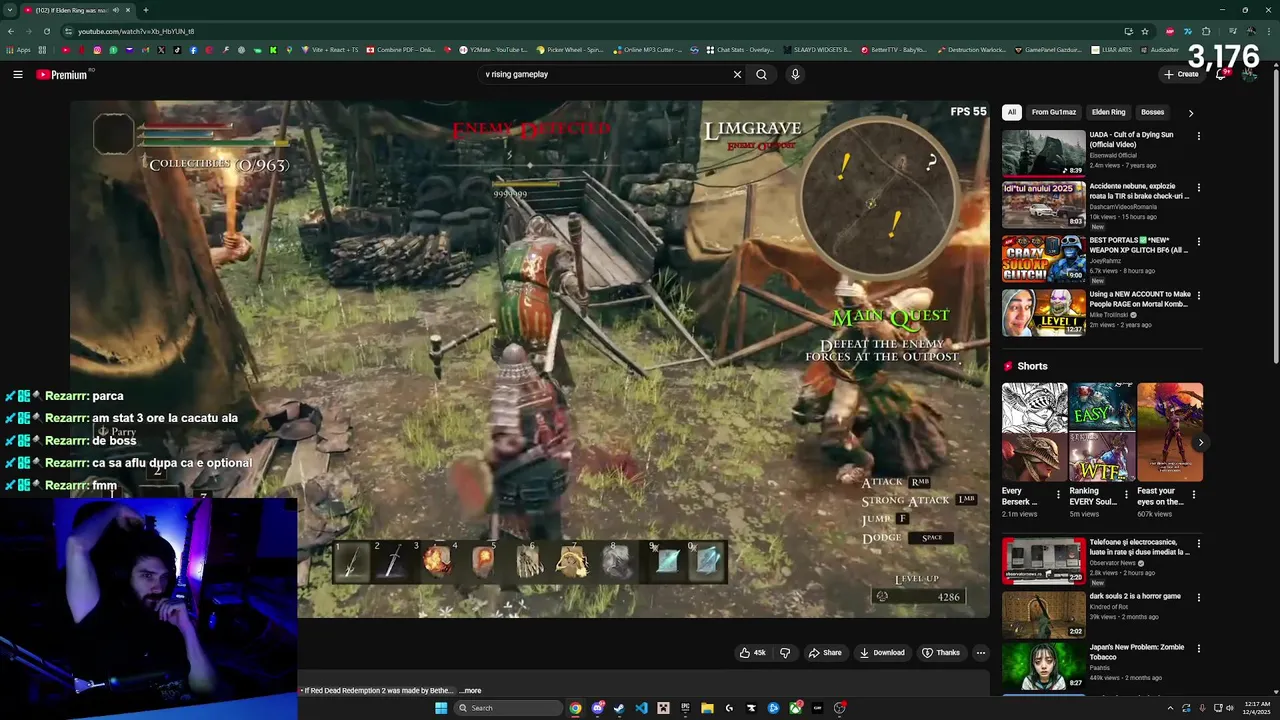Open a new browser tab
The height and width of the screenshot is (720, 1280).
pos(146,10)
